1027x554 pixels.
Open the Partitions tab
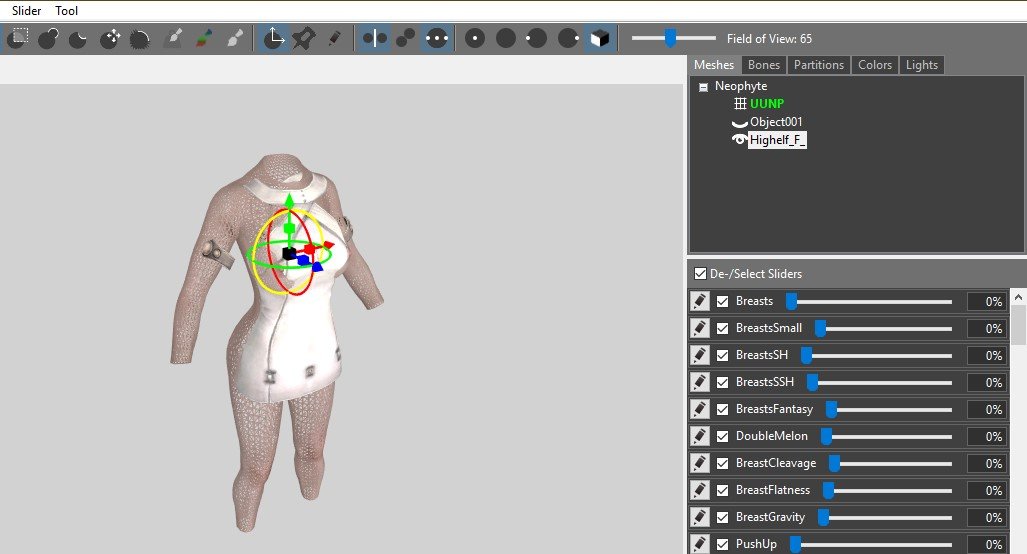pyautogui.click(x=818, y=65)
